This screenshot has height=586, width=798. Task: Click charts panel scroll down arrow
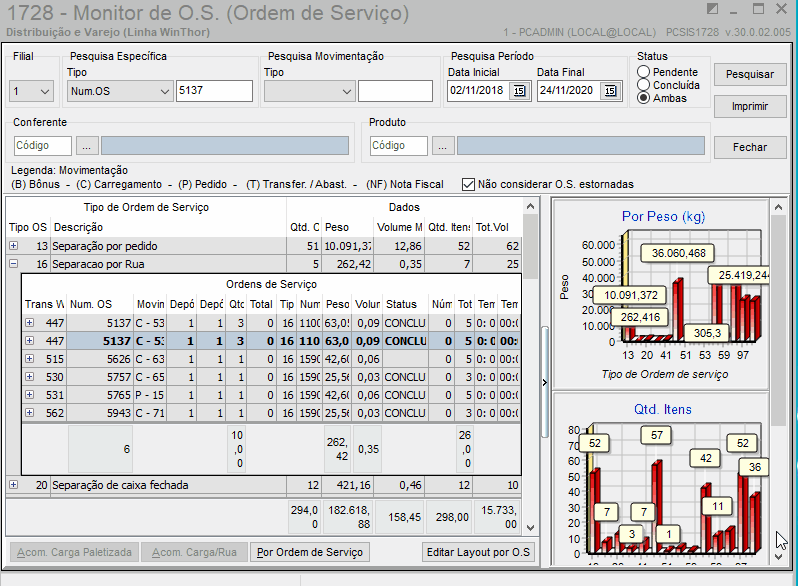(x=778, y=557)
